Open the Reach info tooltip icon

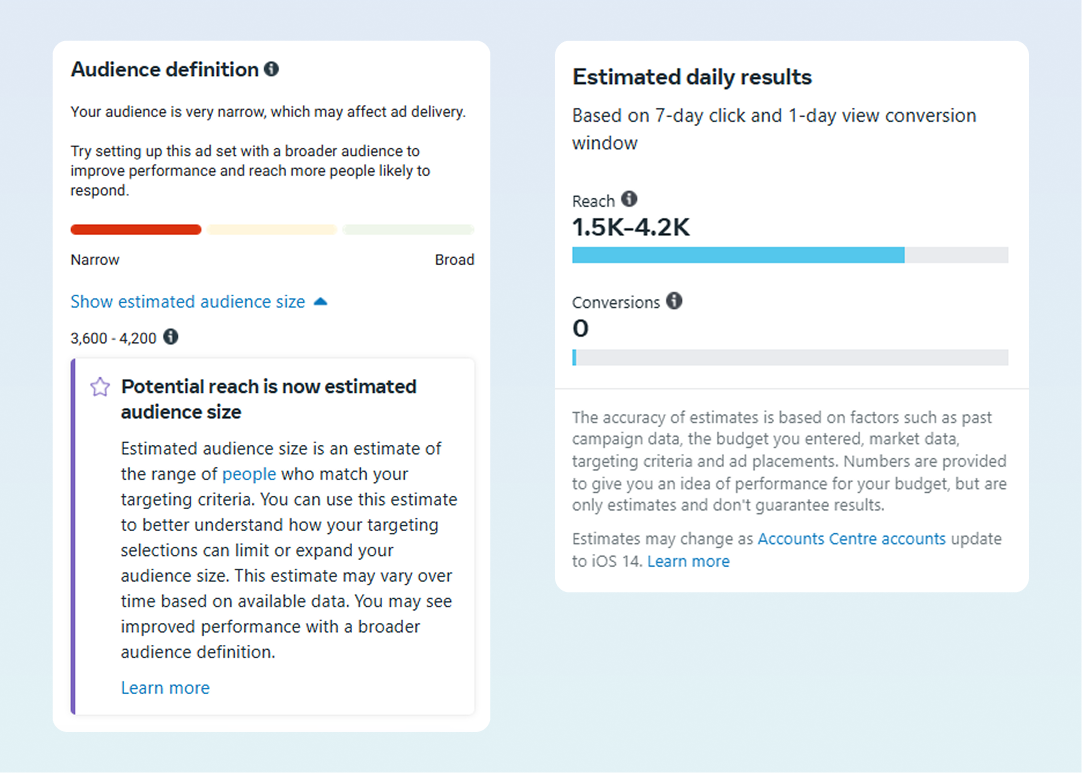[x=629, y=199]
